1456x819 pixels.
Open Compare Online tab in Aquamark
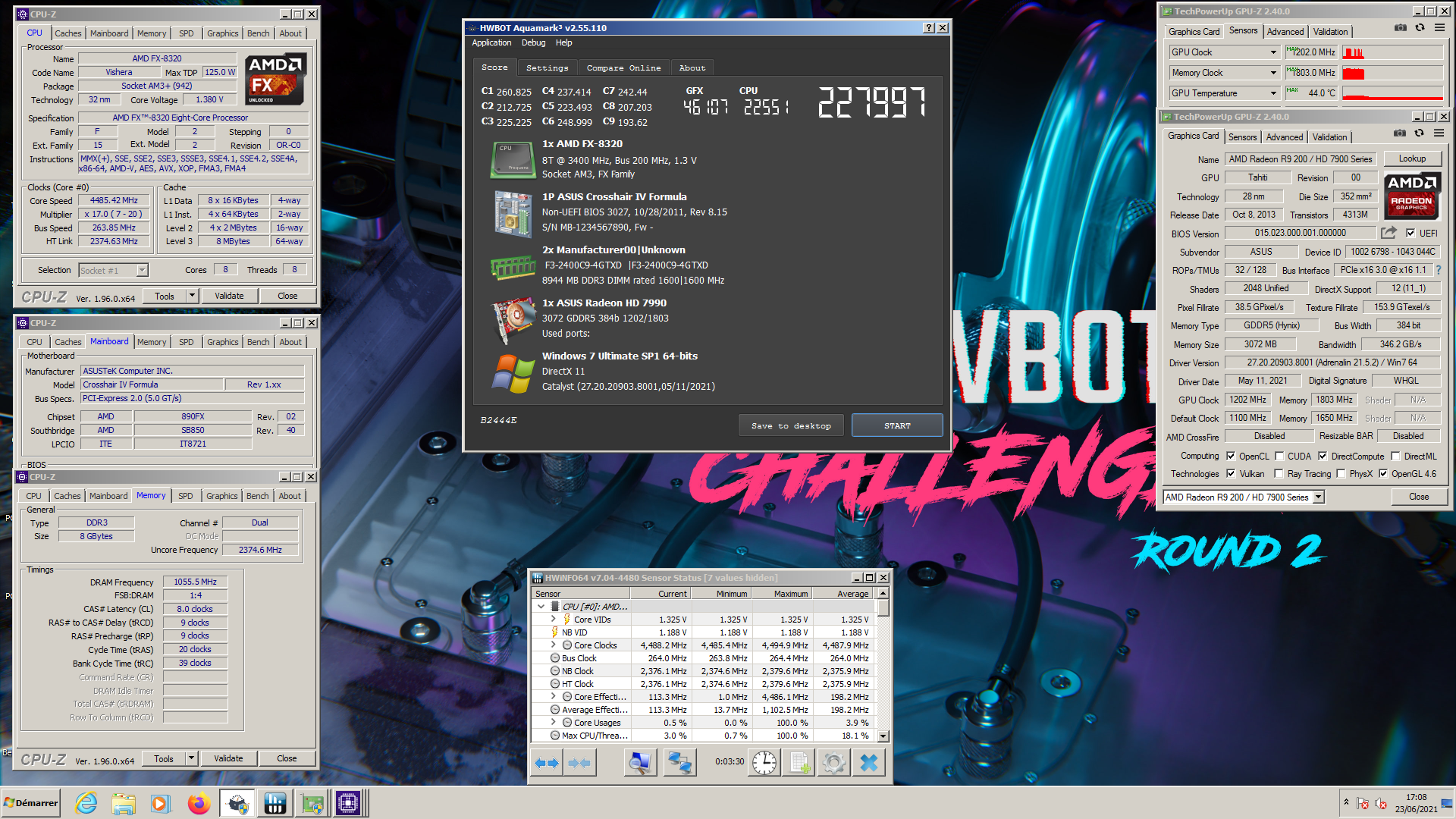[x=623, y=67]
